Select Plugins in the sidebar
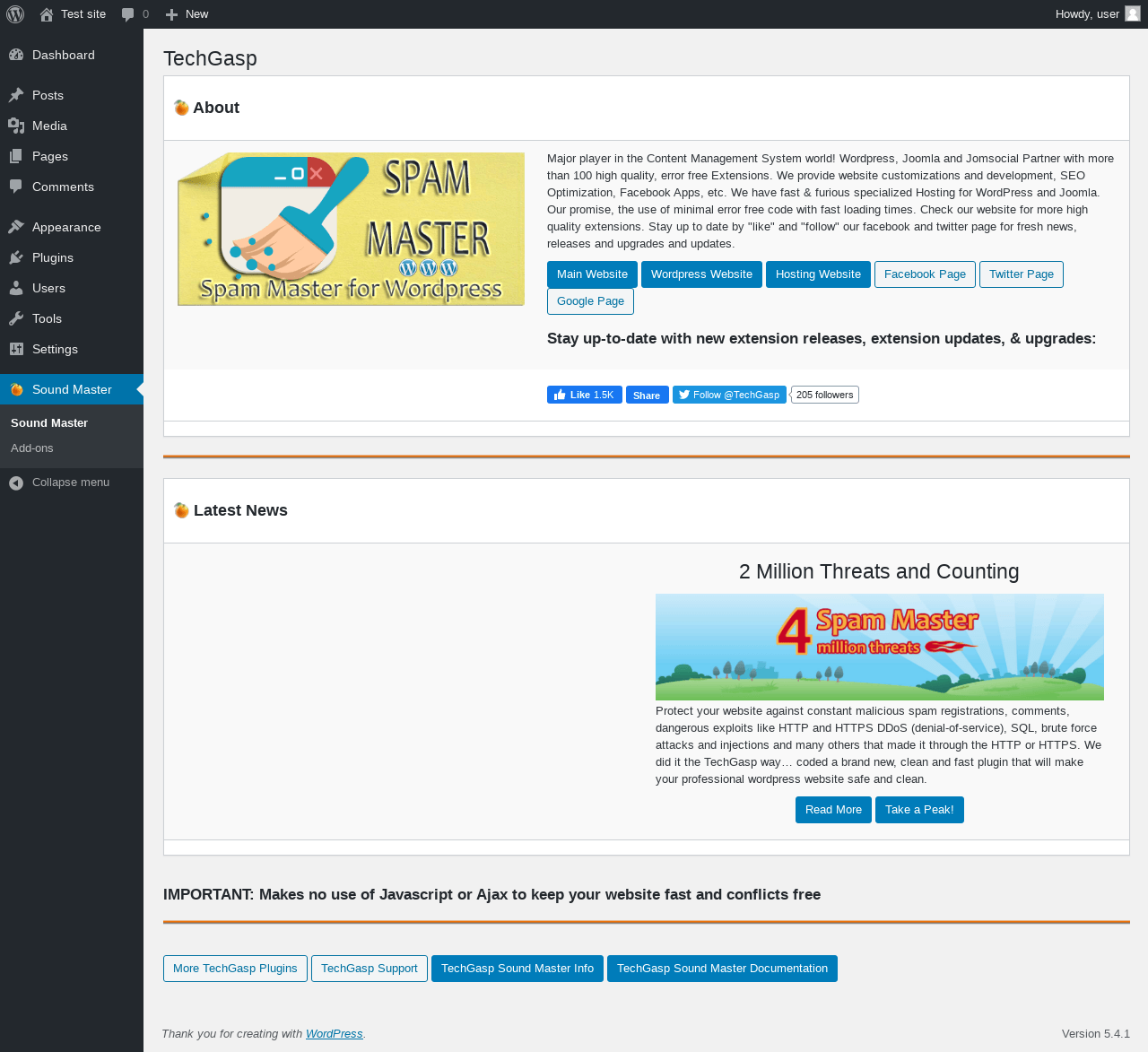This screenshot has height=1052, width=1148. 72,257
